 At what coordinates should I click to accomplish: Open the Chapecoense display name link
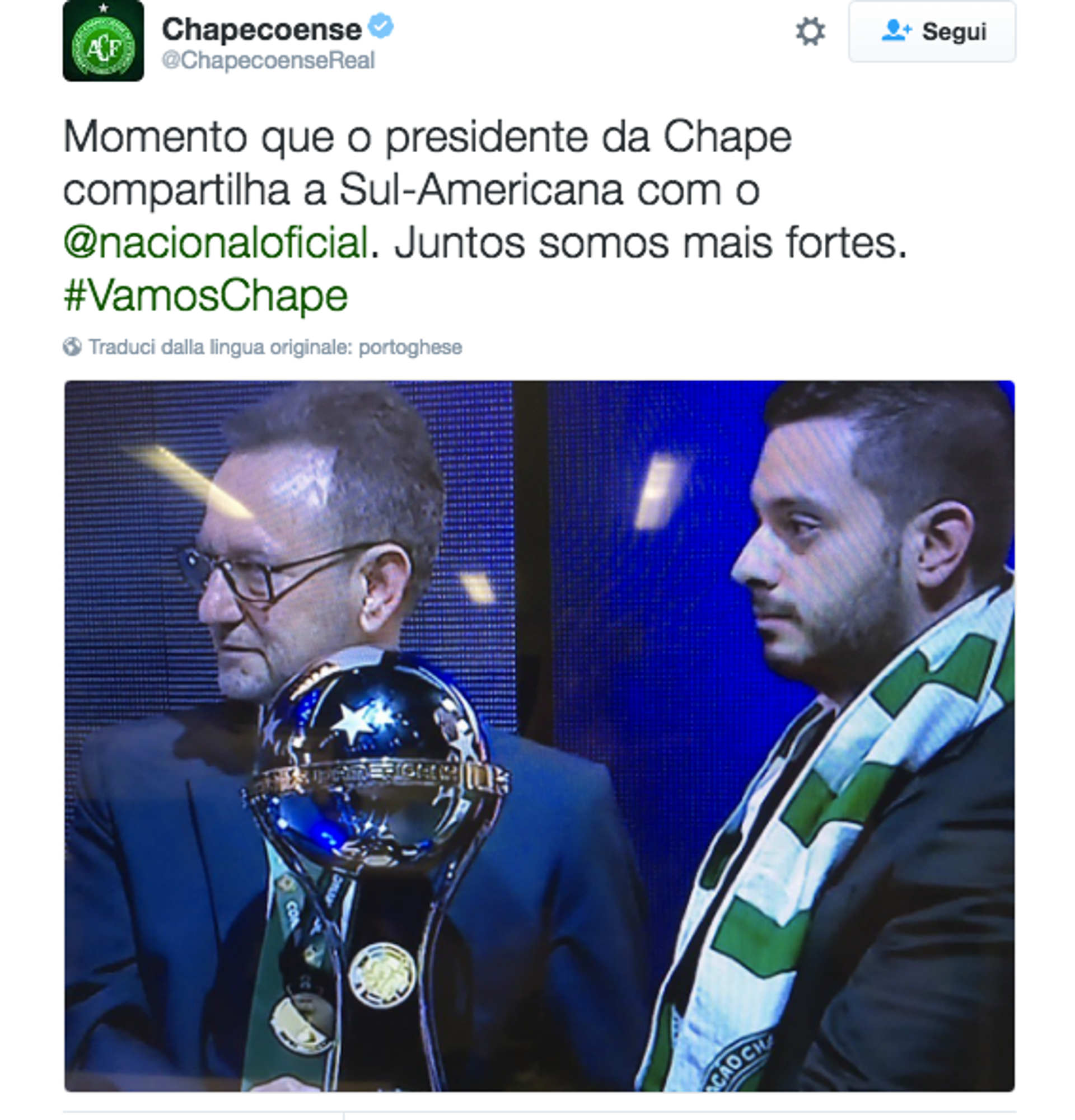[261, 29]
